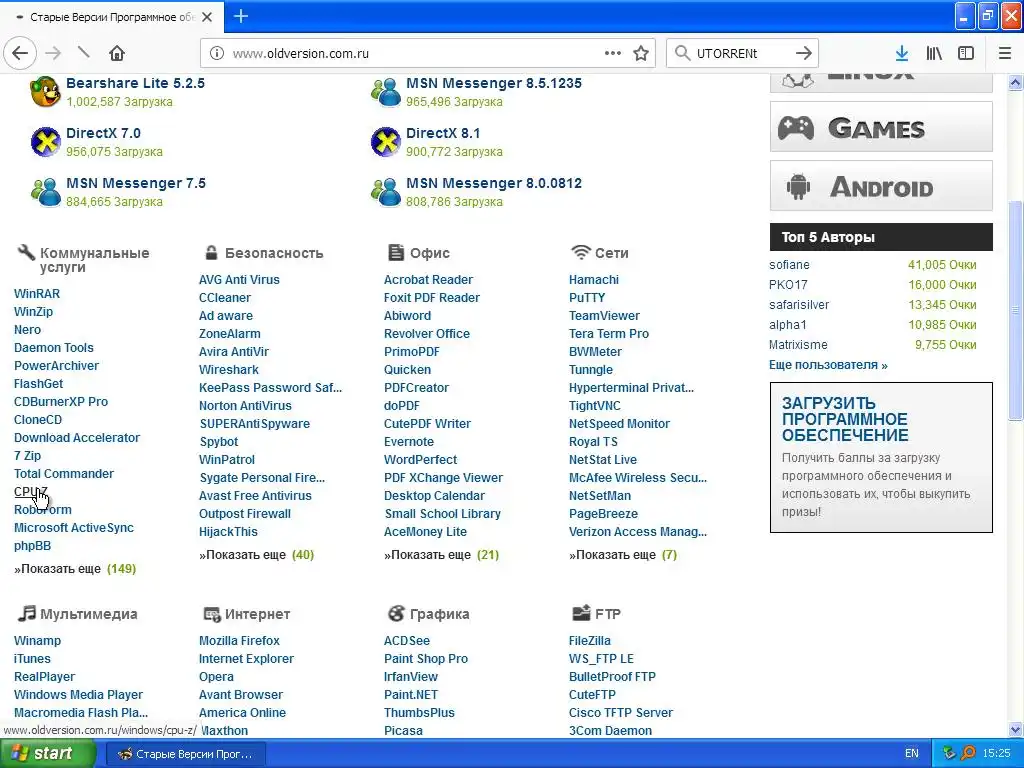This screenshot has height=768, width=1024.
Task: Click the vertical scrollbar thumb
Action: point(1015,310)
